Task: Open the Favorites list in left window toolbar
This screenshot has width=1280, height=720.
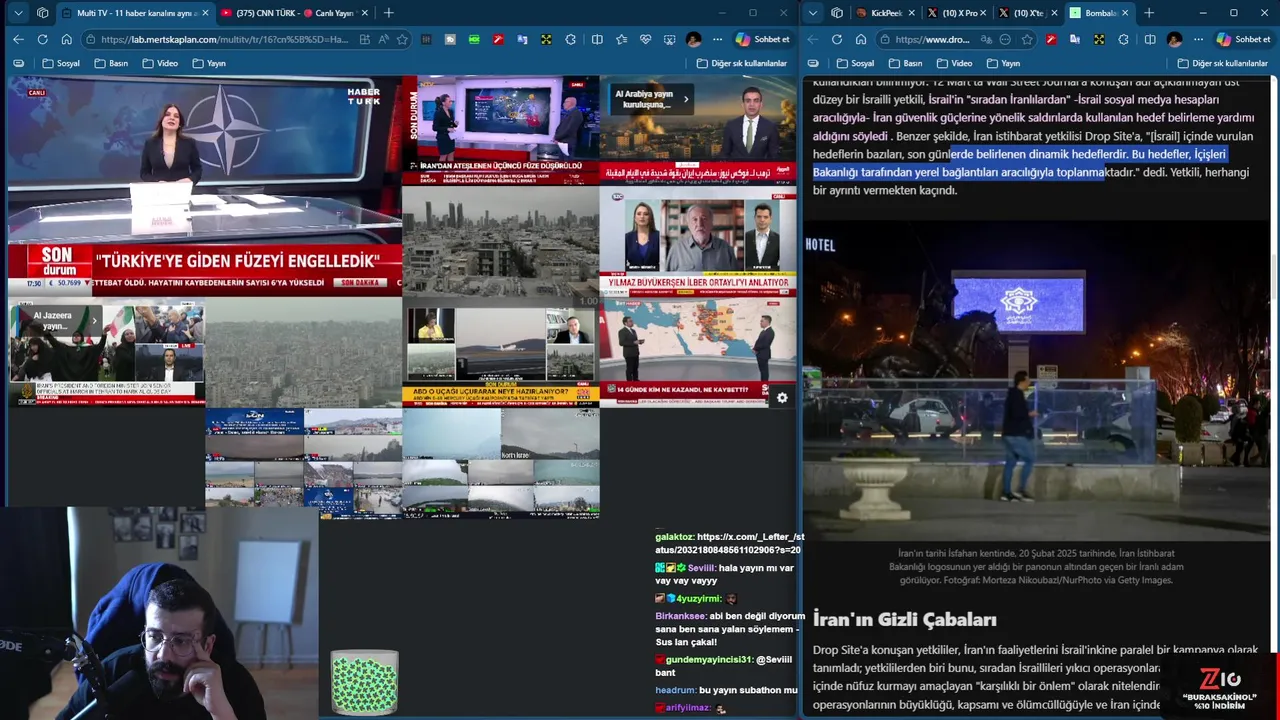Action: point(621,39)
